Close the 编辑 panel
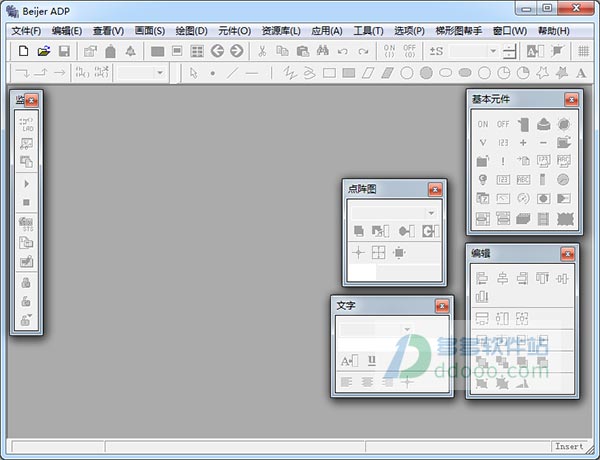Screen dimensions: 600x460 click(x=567, y=254)
